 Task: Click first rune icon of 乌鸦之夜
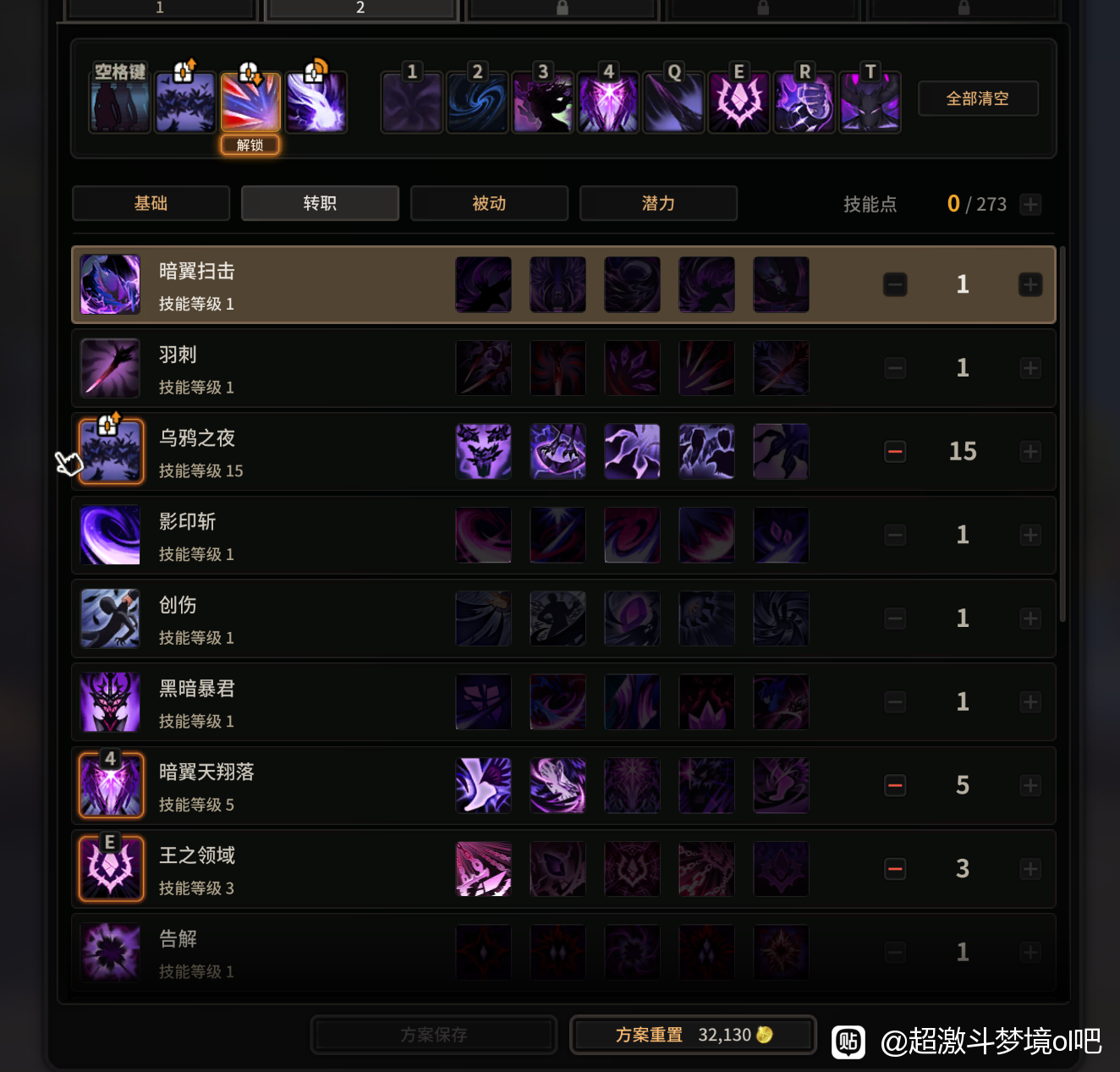(x=484, y=452)
